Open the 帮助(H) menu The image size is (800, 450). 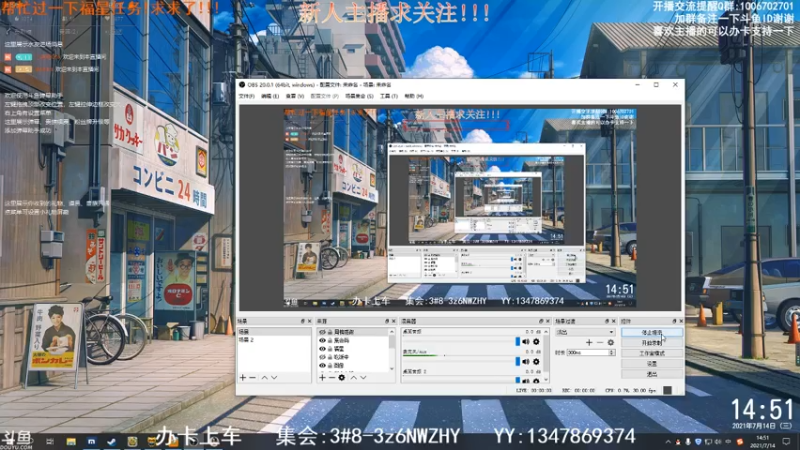pyautogui.click(x=414, y=96)
